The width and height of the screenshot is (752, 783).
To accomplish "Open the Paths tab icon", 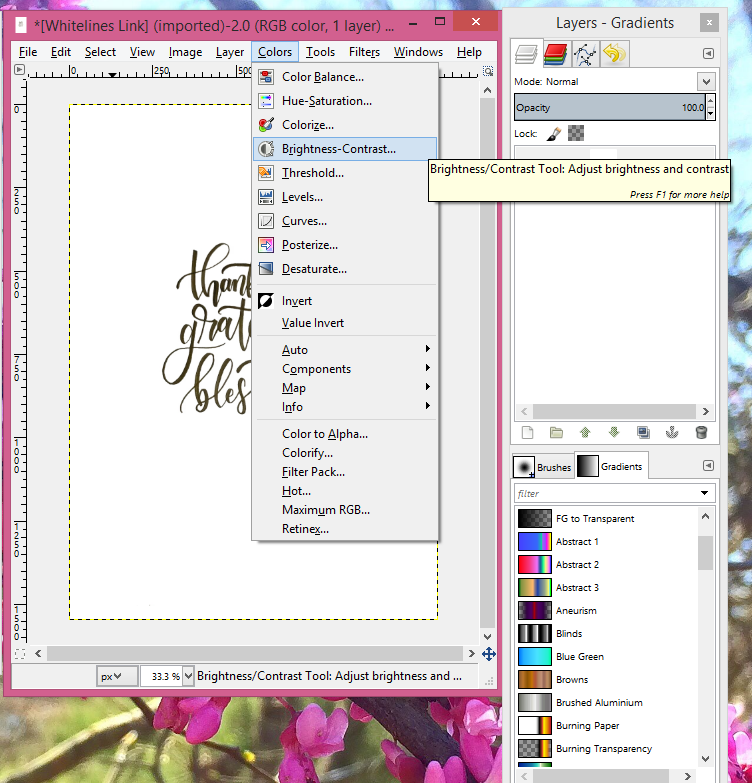I will point(585,54).
